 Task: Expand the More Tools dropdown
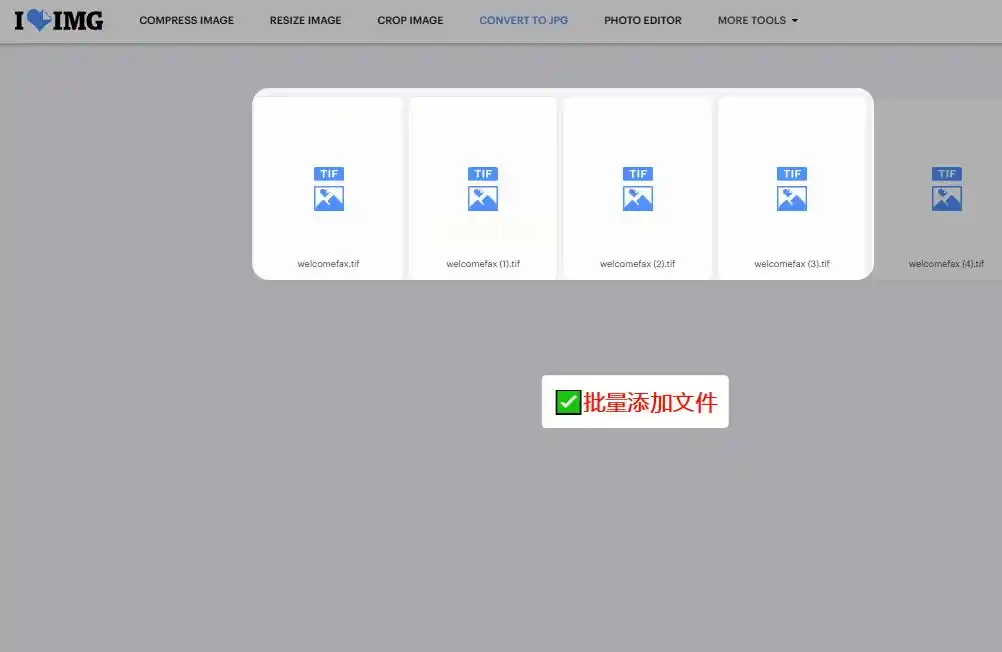click(758, 20)
